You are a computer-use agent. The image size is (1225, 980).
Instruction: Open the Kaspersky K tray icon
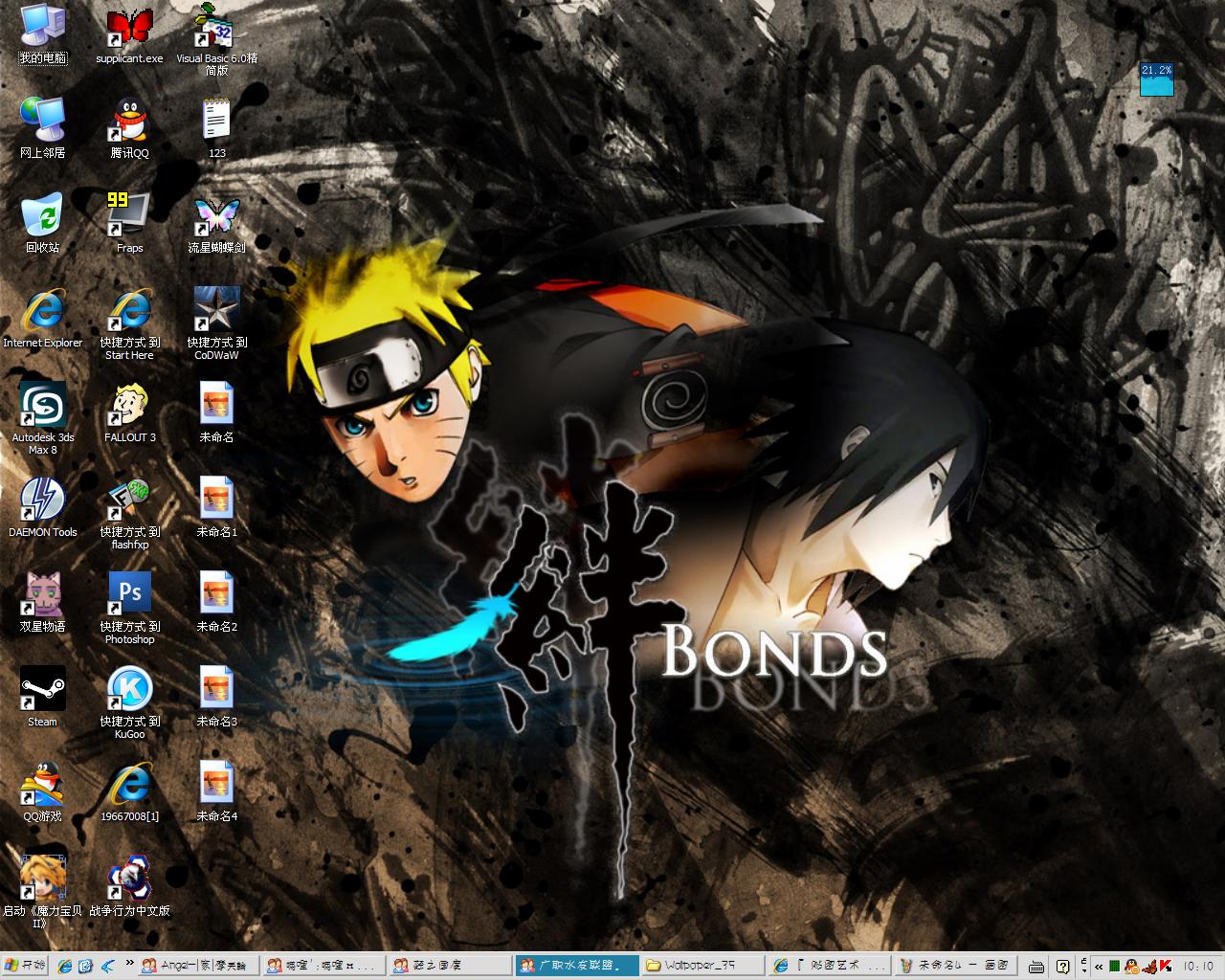[x=1166, y=966]
